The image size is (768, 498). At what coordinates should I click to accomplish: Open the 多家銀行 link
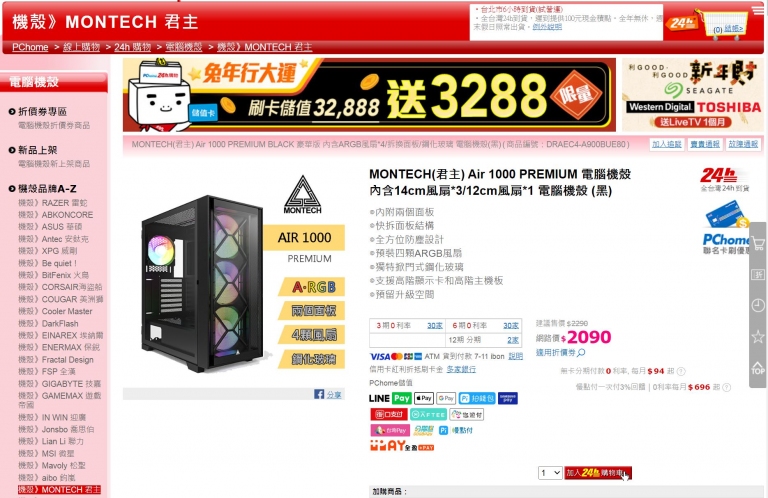[x=461, y=369]
